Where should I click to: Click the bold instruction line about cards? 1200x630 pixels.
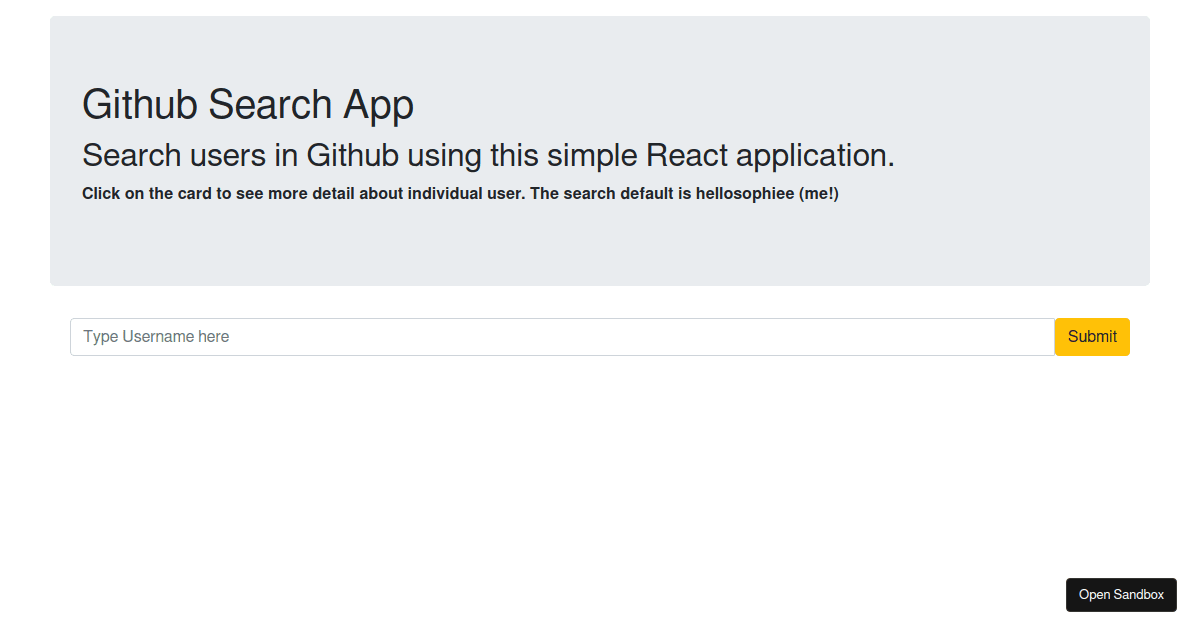pyautogui.click(x=460, y=194)
